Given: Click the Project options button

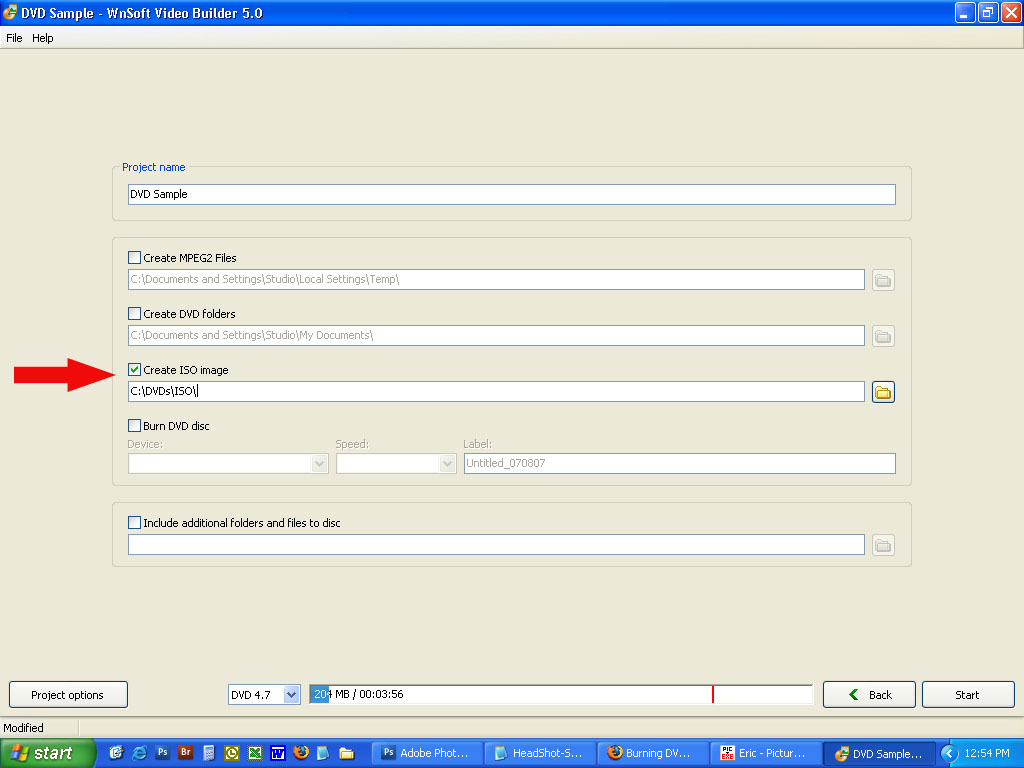Looking at the screenshot, I should (68, 695).
